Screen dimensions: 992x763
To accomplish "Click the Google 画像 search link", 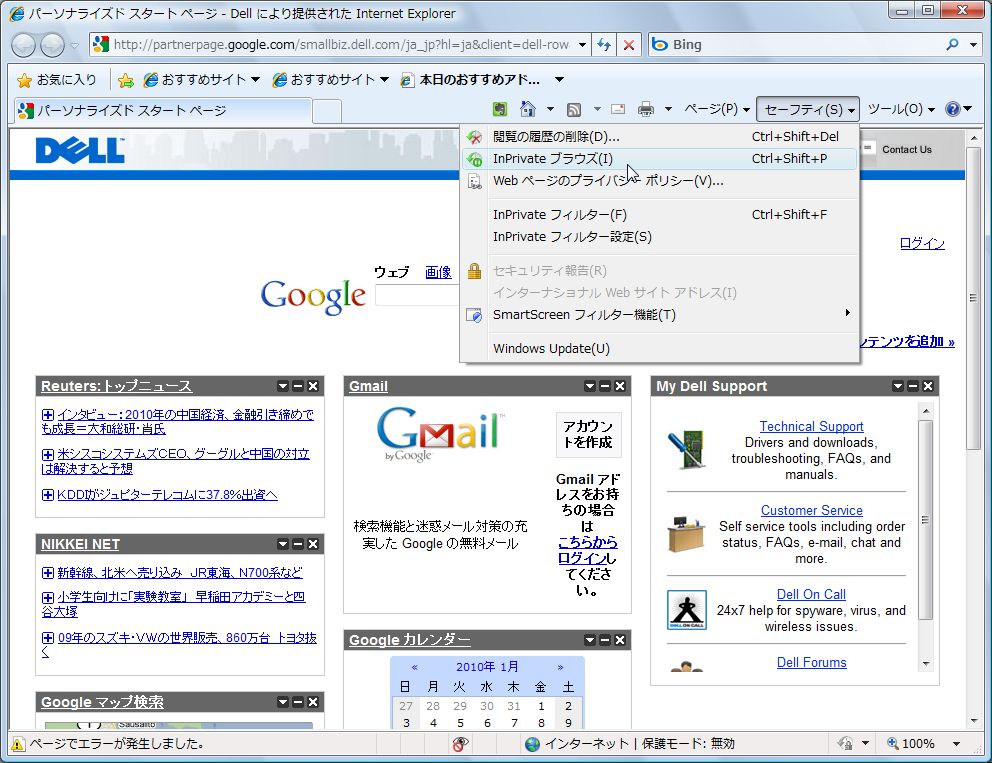I will click(x=438, y=273).
